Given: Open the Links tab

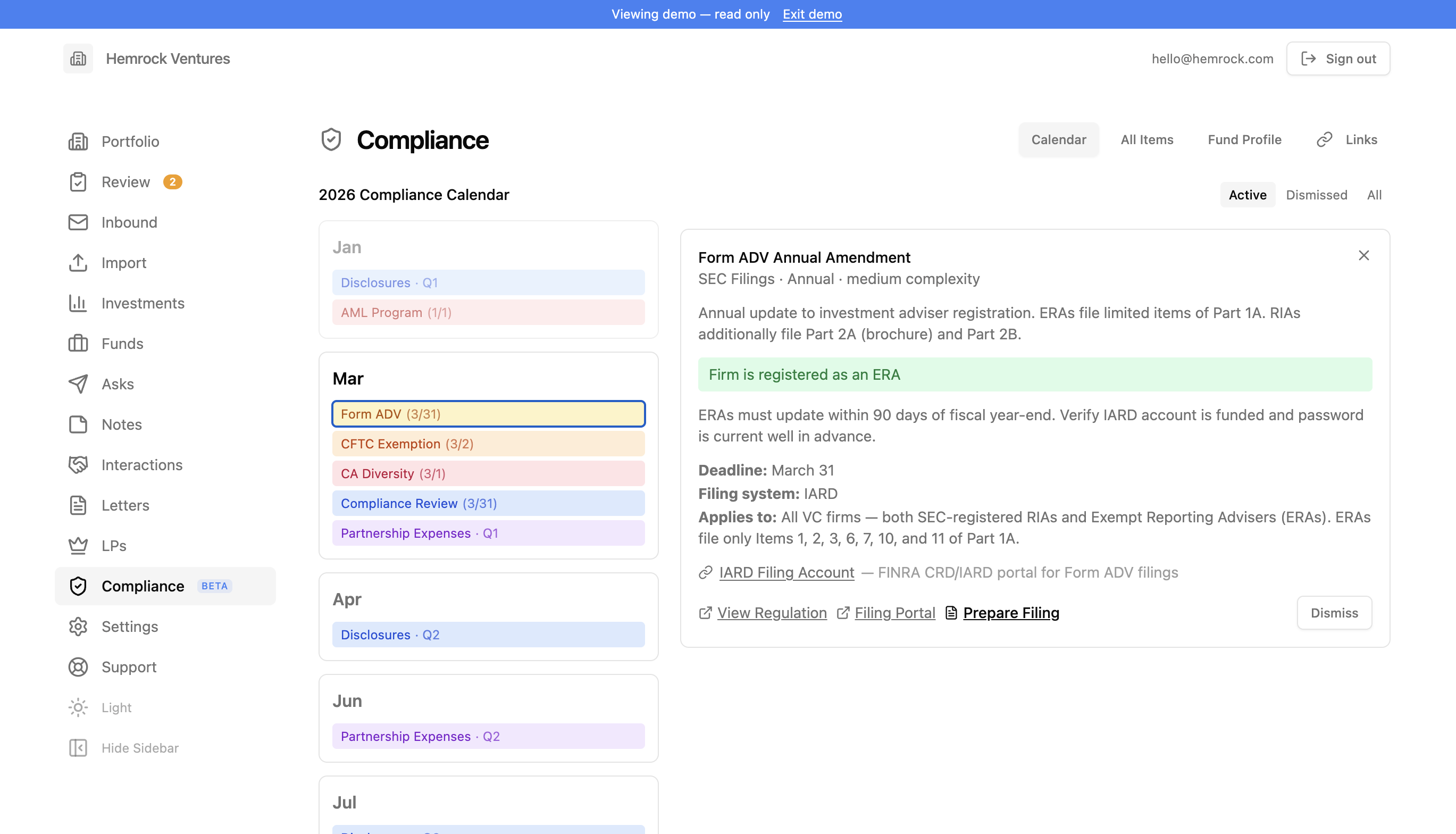Looking at the screenshot, I should 1346,140.
